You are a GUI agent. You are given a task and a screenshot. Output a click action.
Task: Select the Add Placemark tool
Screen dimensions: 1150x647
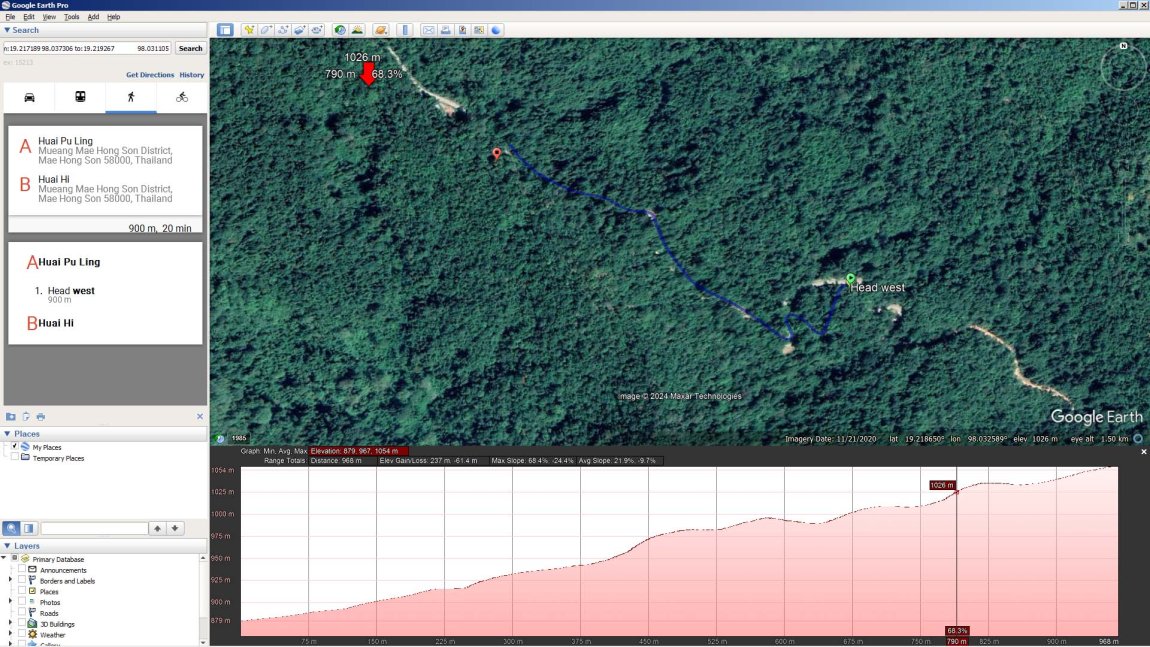pos(248,30)
